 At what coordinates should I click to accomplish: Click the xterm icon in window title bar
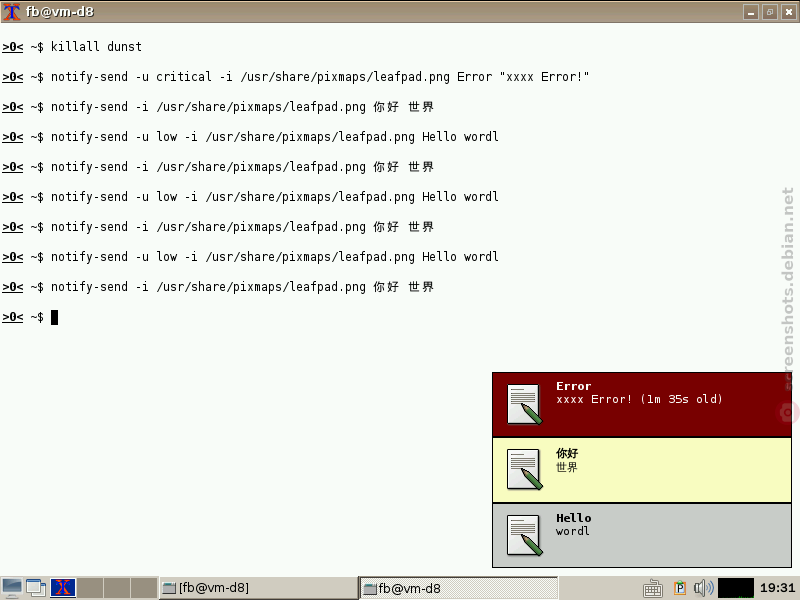[x=11, y=11]
